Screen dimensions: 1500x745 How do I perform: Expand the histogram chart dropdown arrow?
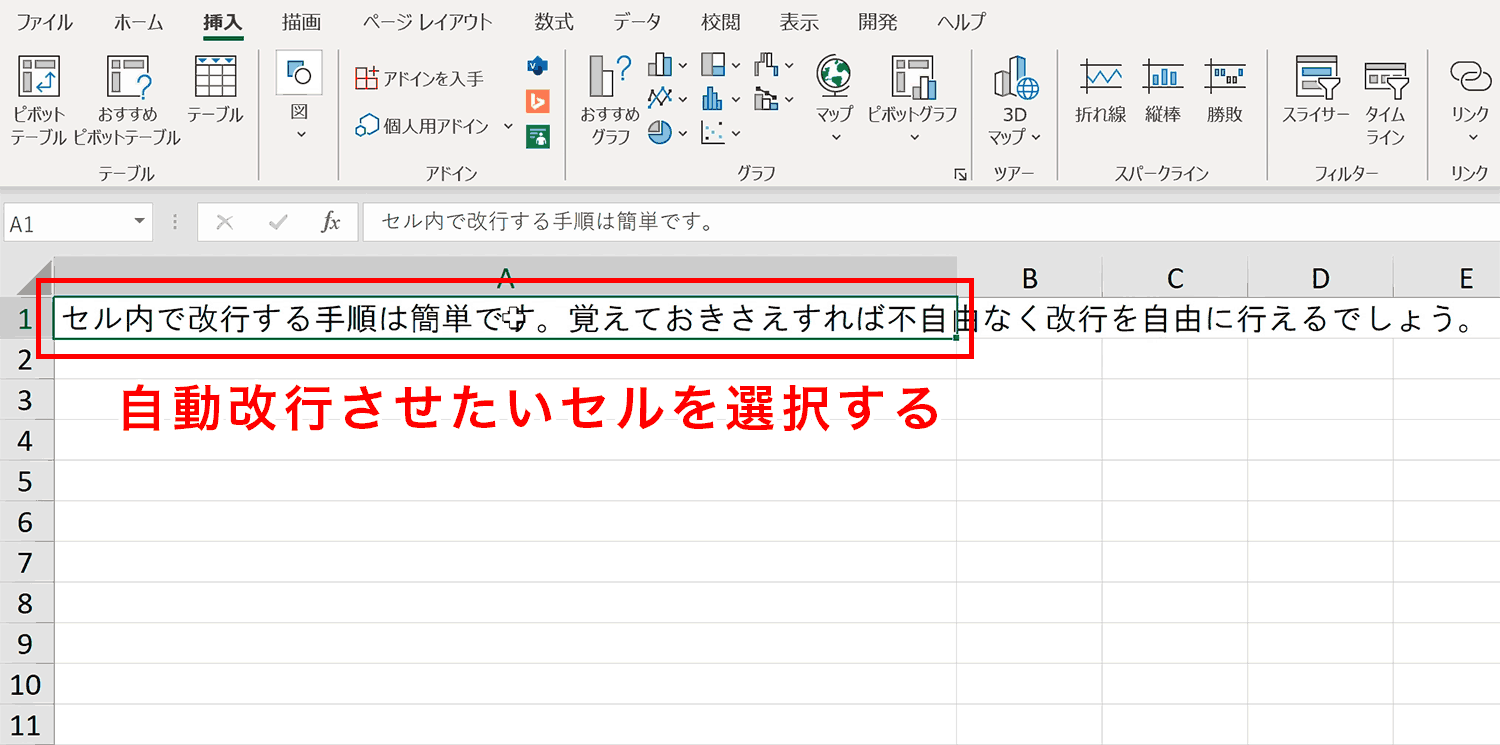(x=736, y=100)
